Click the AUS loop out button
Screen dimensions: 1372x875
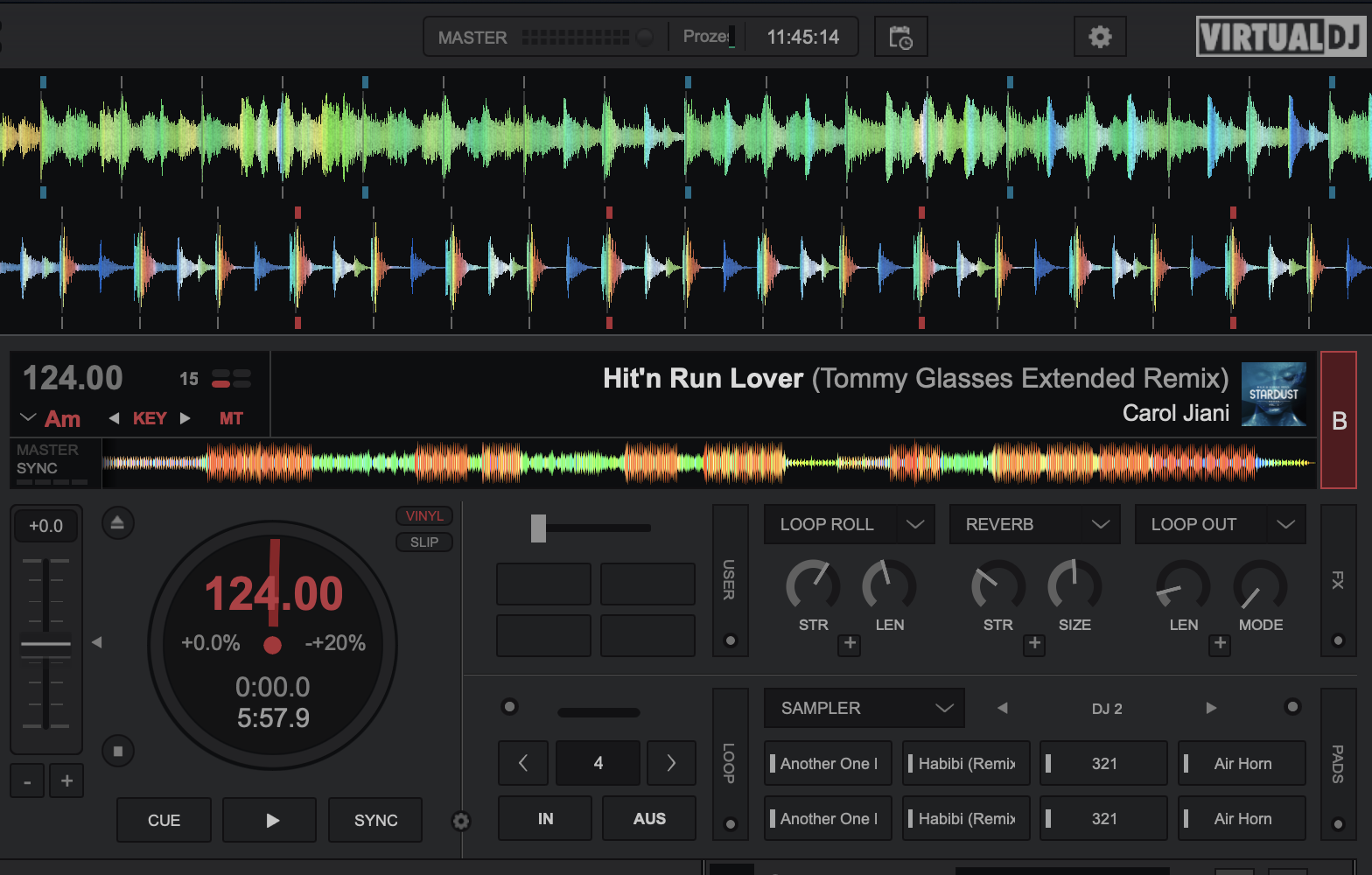pos(649,818)
